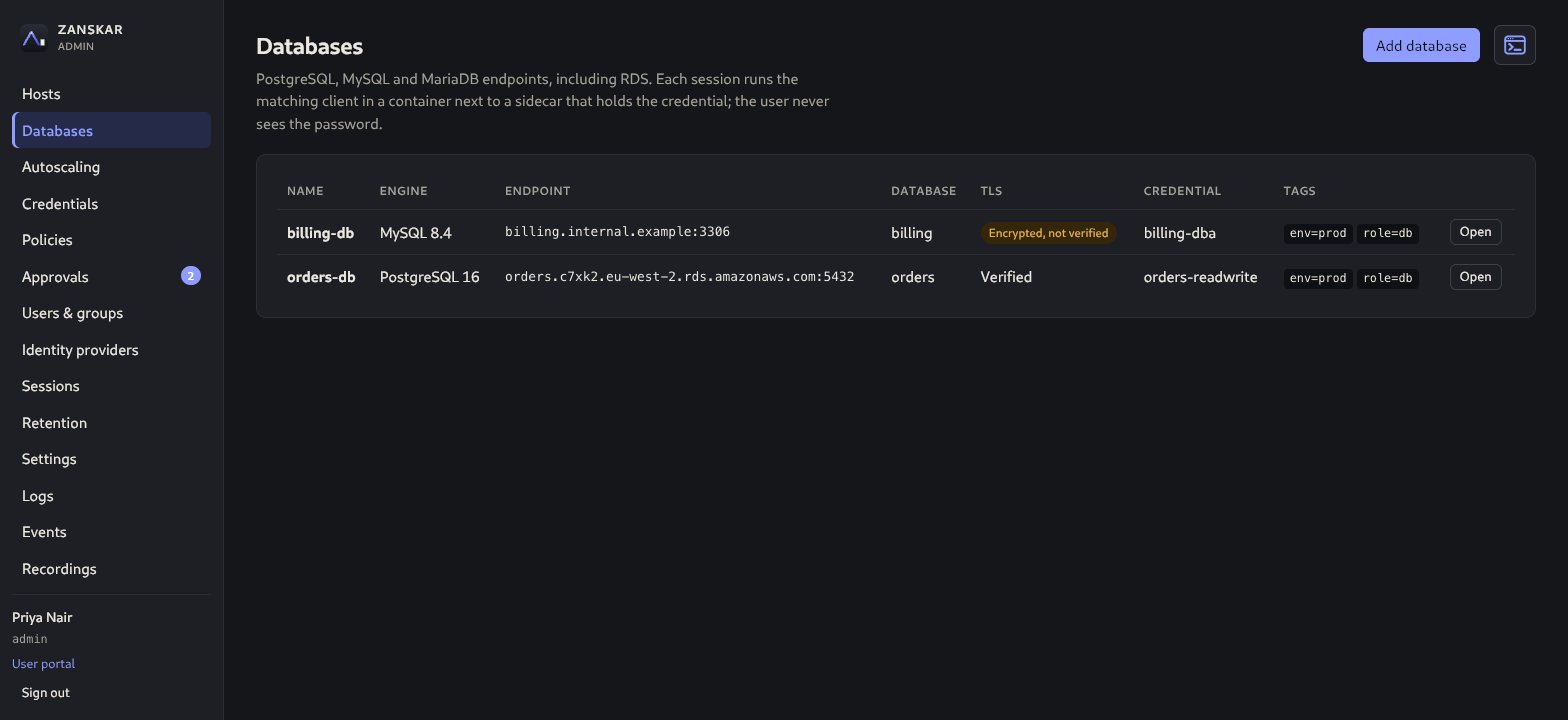Select Databases in sidebar
This screenshot has width=1568, height=720.
[111, 130]
